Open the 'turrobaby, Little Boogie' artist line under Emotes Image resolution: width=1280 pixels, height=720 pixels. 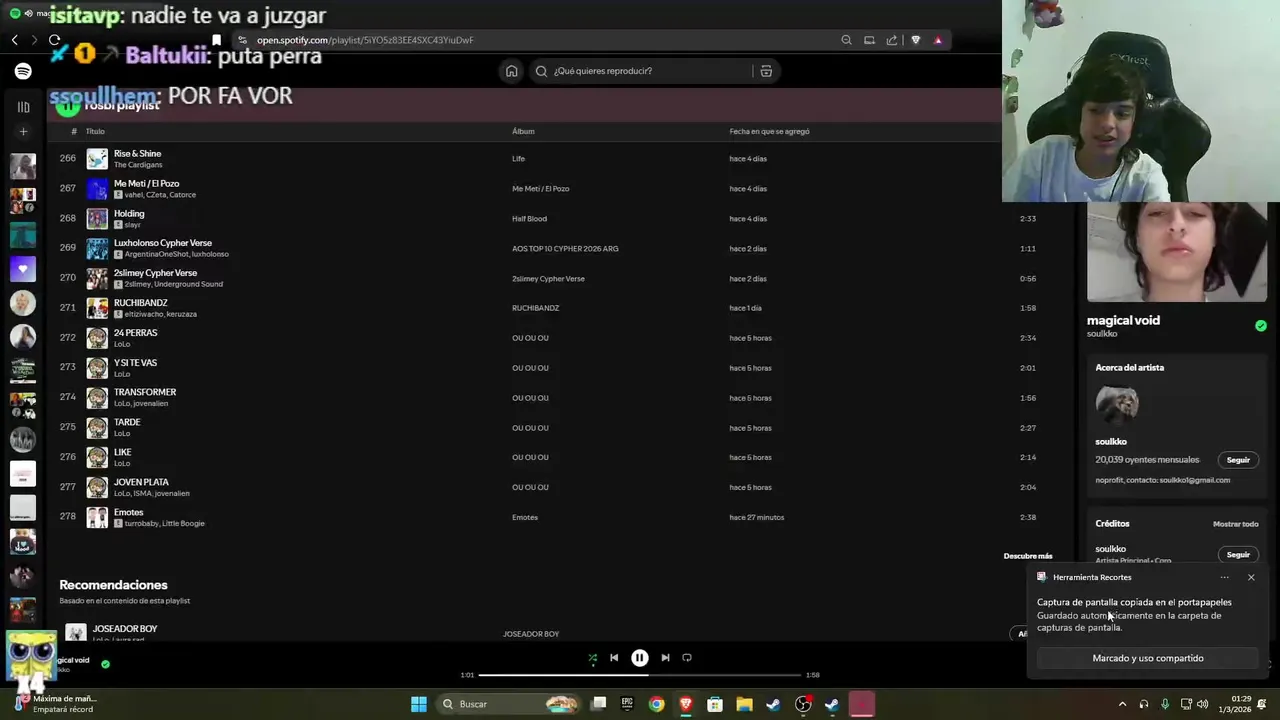tap(164, 524)
